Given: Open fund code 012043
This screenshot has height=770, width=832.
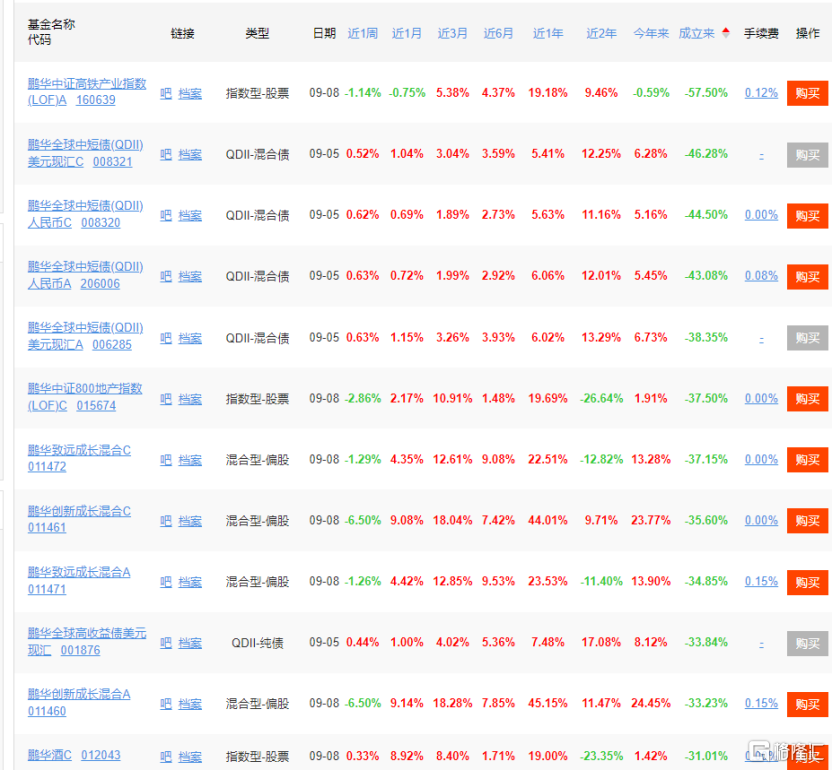Looking at the screenshot, I should pyautogui.click(x=101, y=755).
